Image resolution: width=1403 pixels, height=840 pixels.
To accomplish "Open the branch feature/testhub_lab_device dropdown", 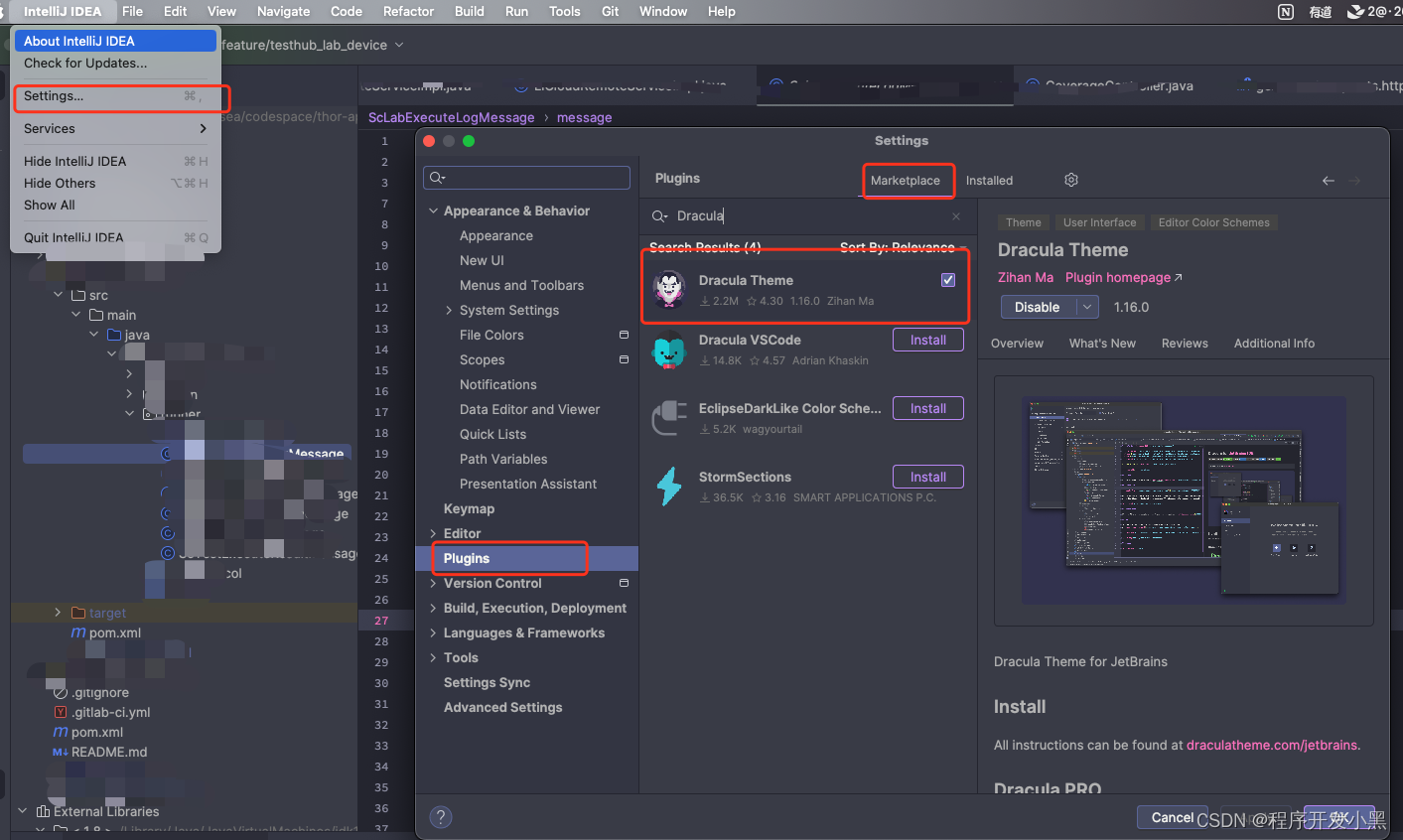I will pyautogui.click(x=399, y=45).
